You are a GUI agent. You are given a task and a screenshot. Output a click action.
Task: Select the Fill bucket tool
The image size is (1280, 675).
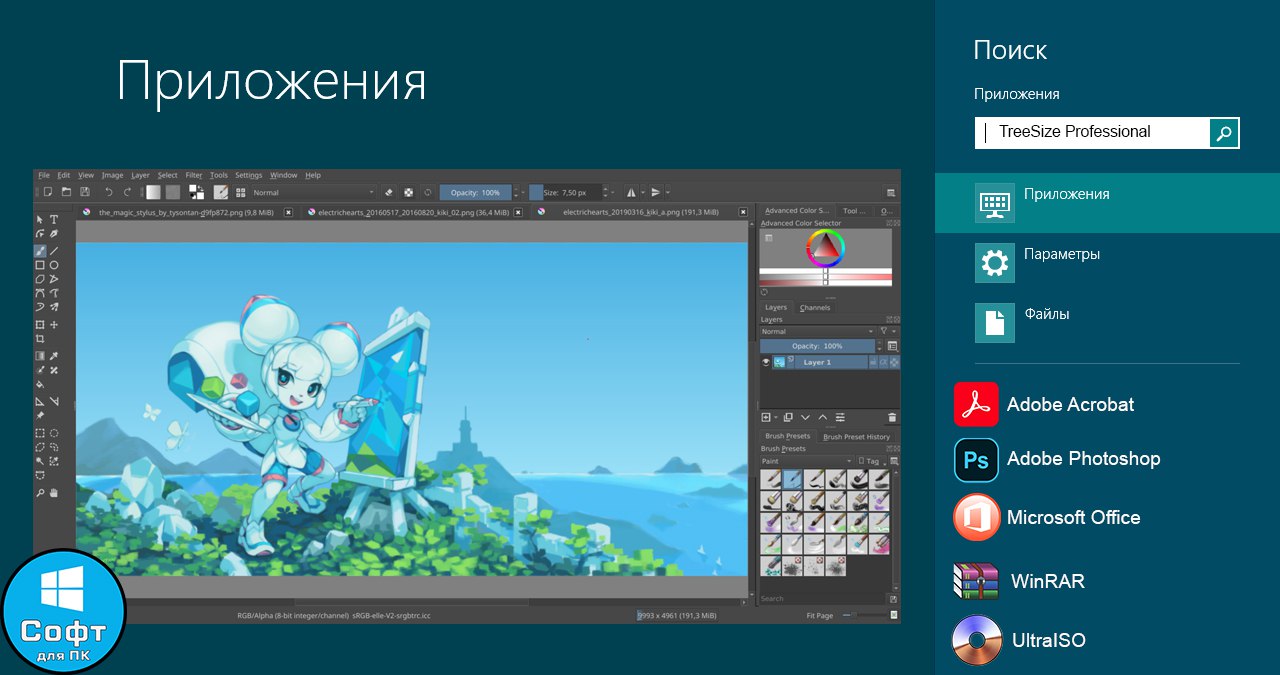(x=40, y=384)
